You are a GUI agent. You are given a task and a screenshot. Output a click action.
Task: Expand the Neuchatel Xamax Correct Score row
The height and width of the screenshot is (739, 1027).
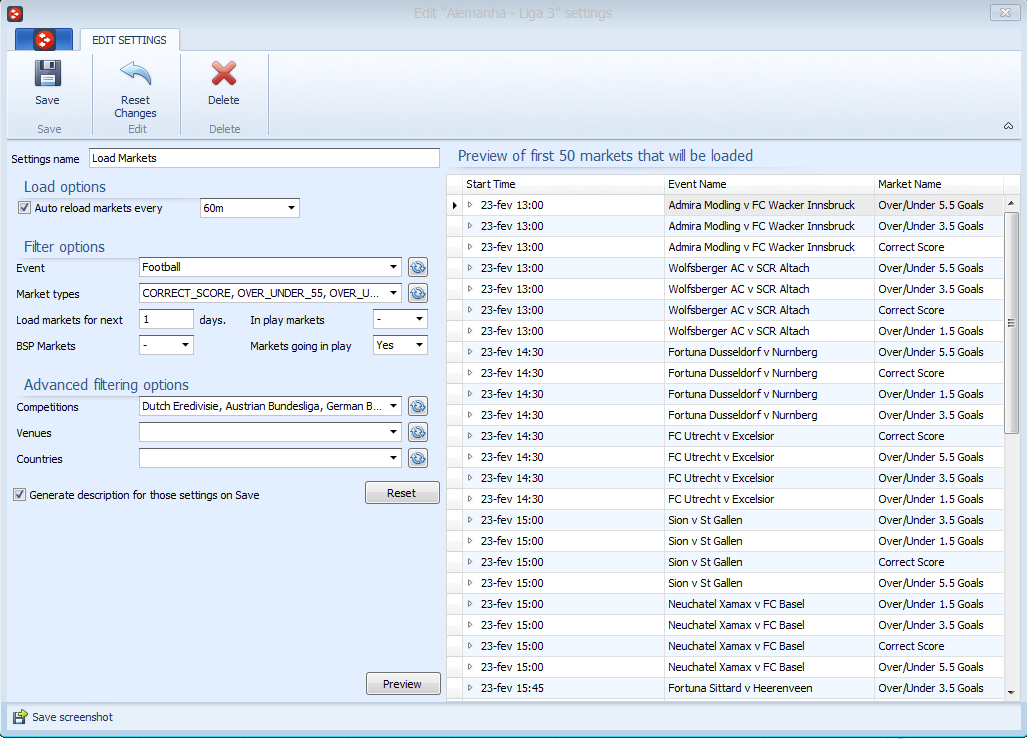[x=470, y=646]
